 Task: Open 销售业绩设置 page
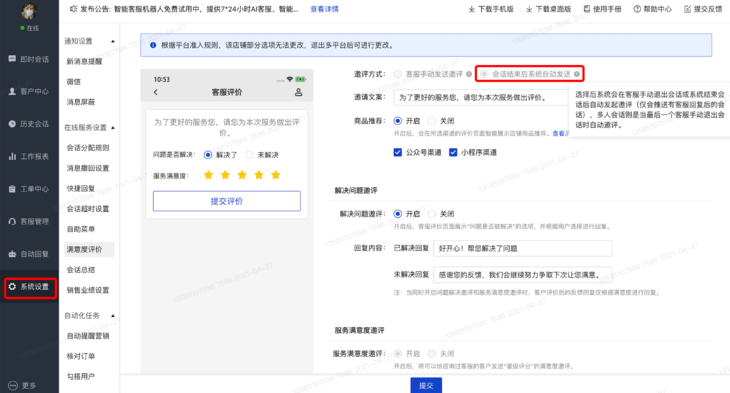pos(88,290)
